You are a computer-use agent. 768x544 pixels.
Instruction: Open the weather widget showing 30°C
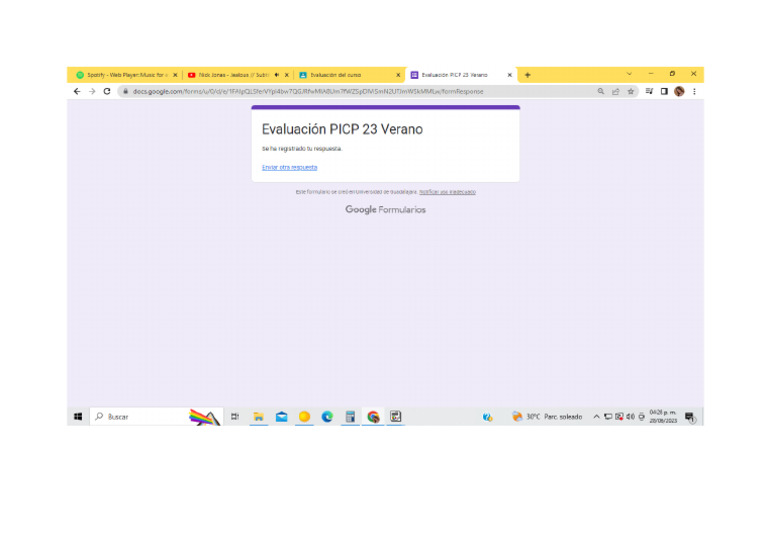pos(547,417)
